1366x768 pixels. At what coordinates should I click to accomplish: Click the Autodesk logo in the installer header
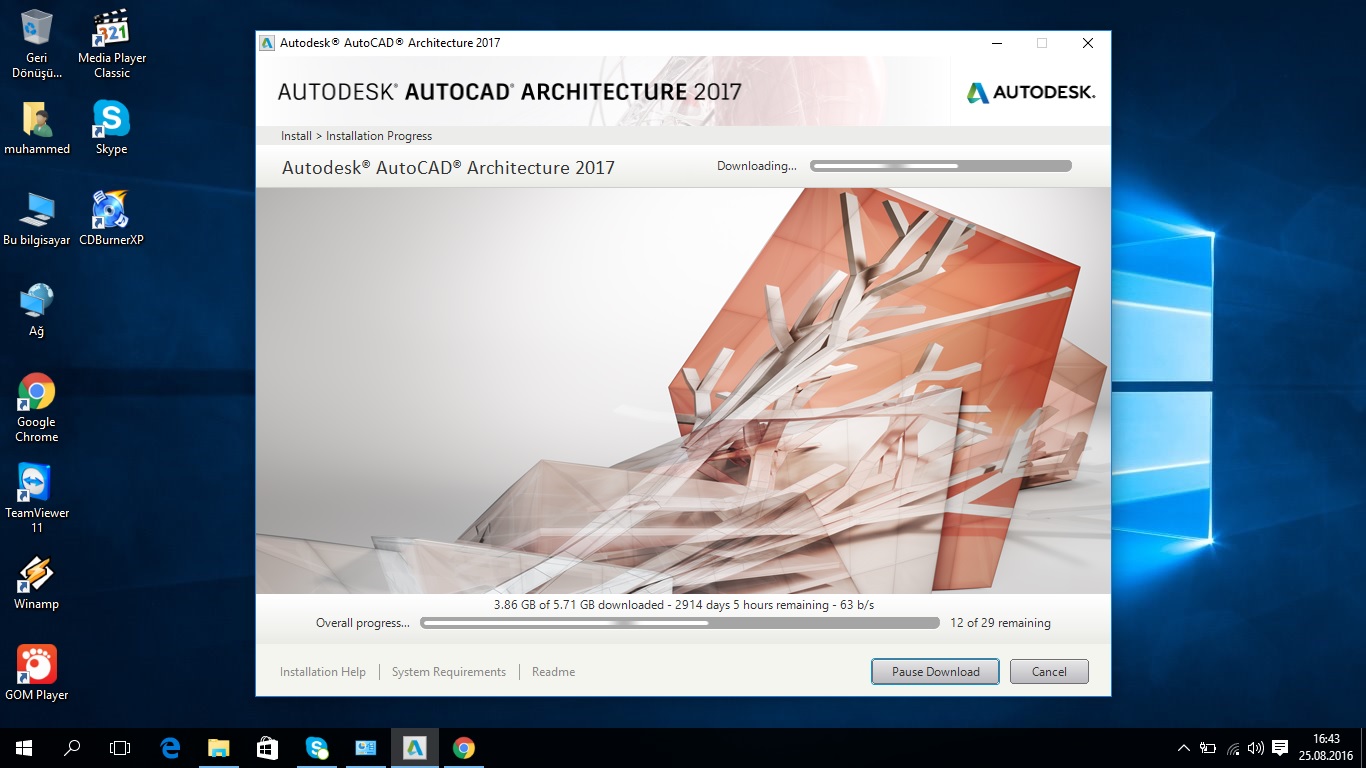point(1031,93)
